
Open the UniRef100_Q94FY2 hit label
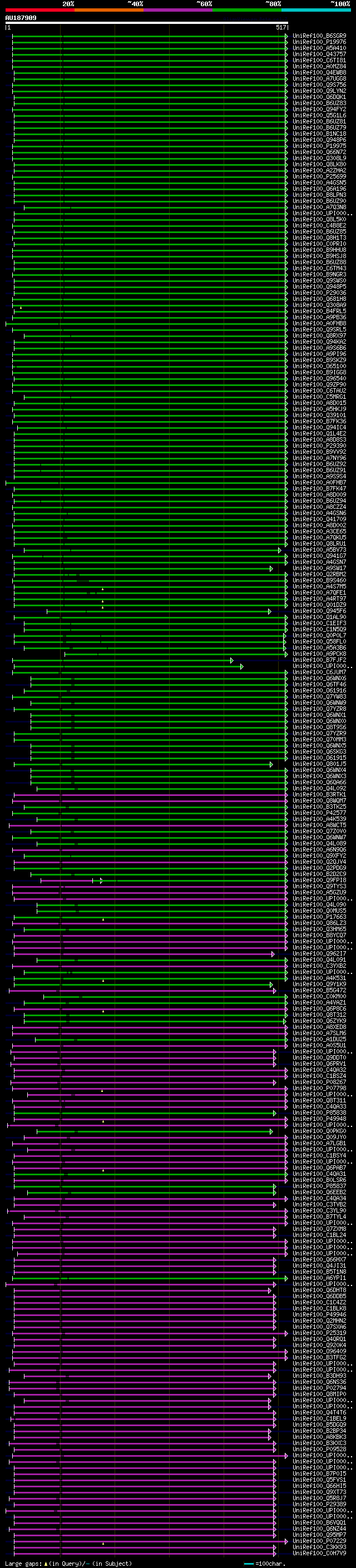[x=319, y=109]
